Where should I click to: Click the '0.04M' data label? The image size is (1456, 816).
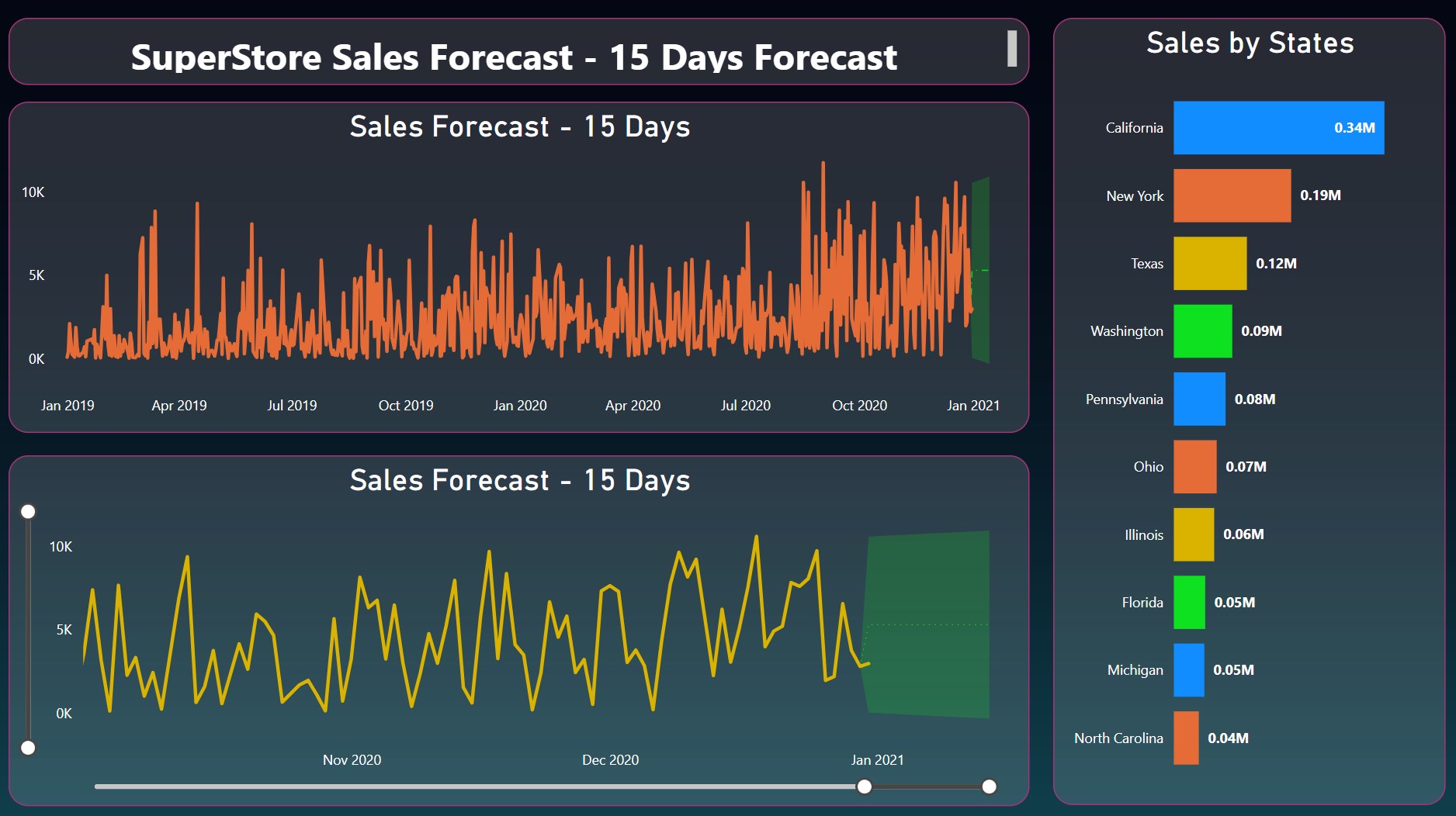pos(1228,738)
